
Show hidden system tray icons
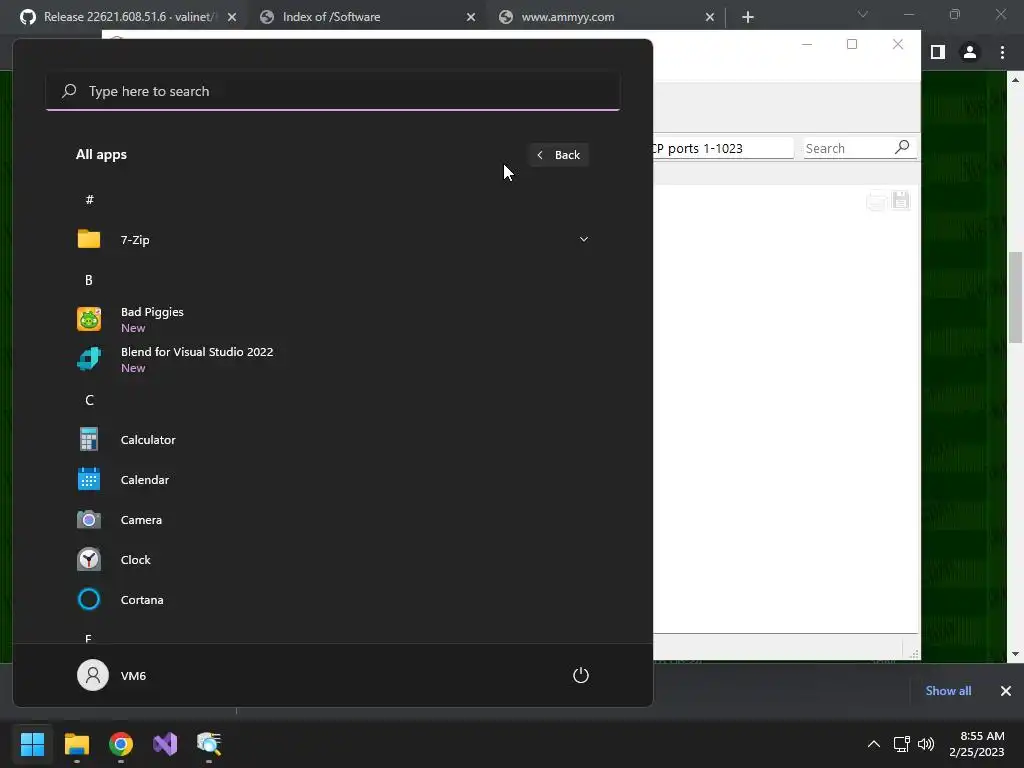click(x=874, y=744)
